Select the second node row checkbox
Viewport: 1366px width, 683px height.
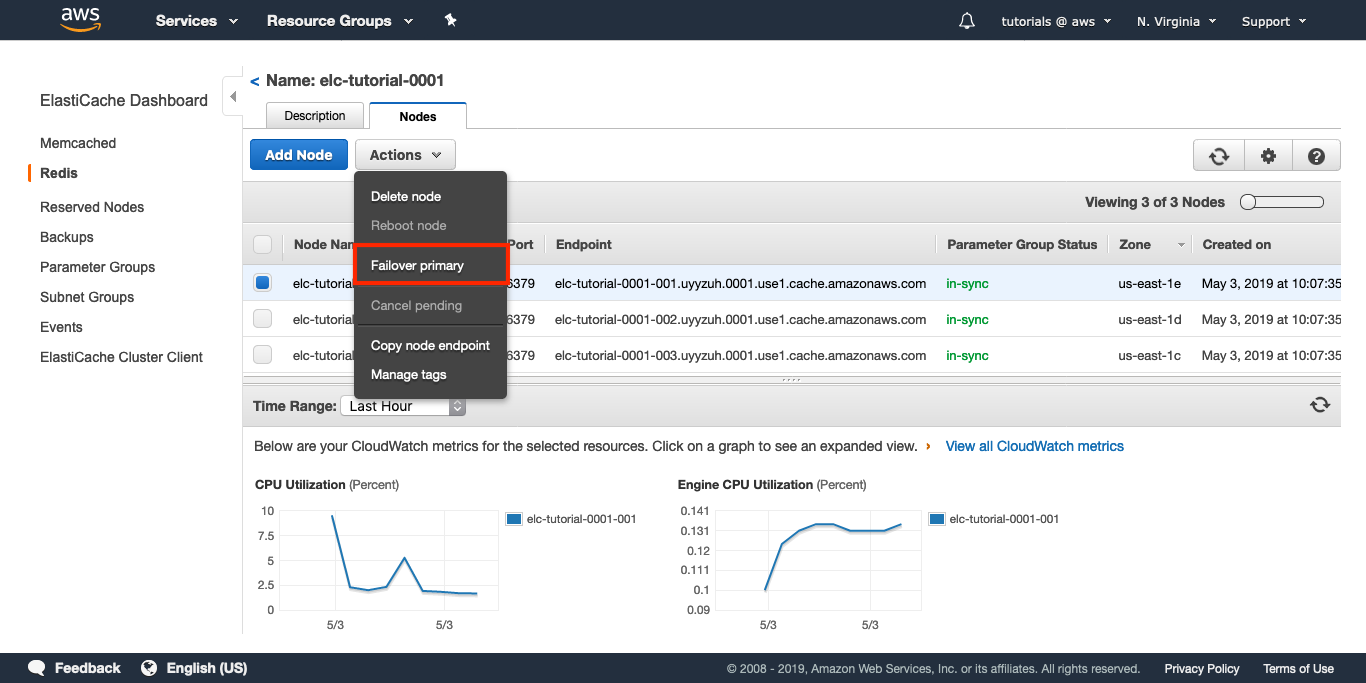262,319
